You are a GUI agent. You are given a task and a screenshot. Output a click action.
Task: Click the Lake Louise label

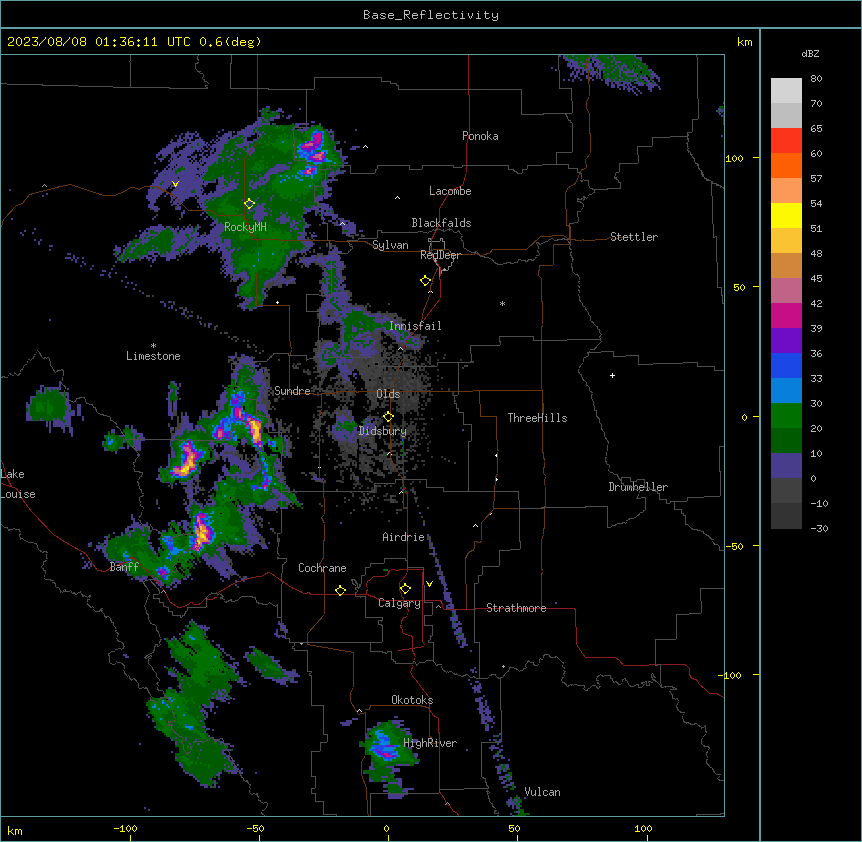[x=16, y=484]
